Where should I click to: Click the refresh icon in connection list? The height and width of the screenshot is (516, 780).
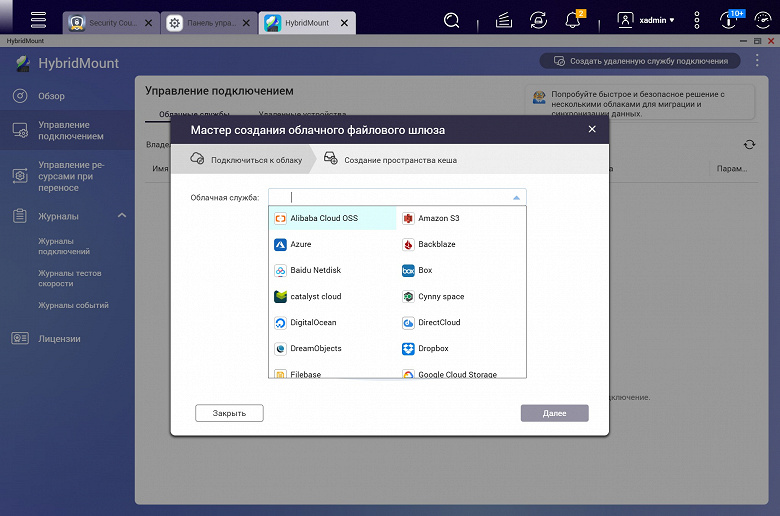pos(749,145)
